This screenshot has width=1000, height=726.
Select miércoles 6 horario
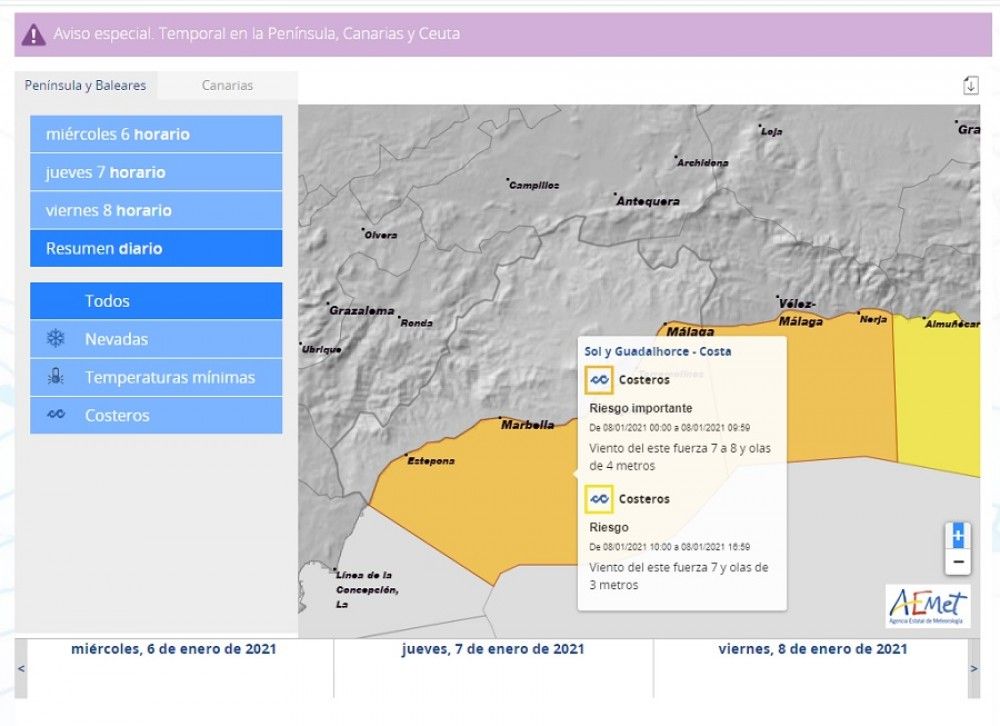(156, 134)
